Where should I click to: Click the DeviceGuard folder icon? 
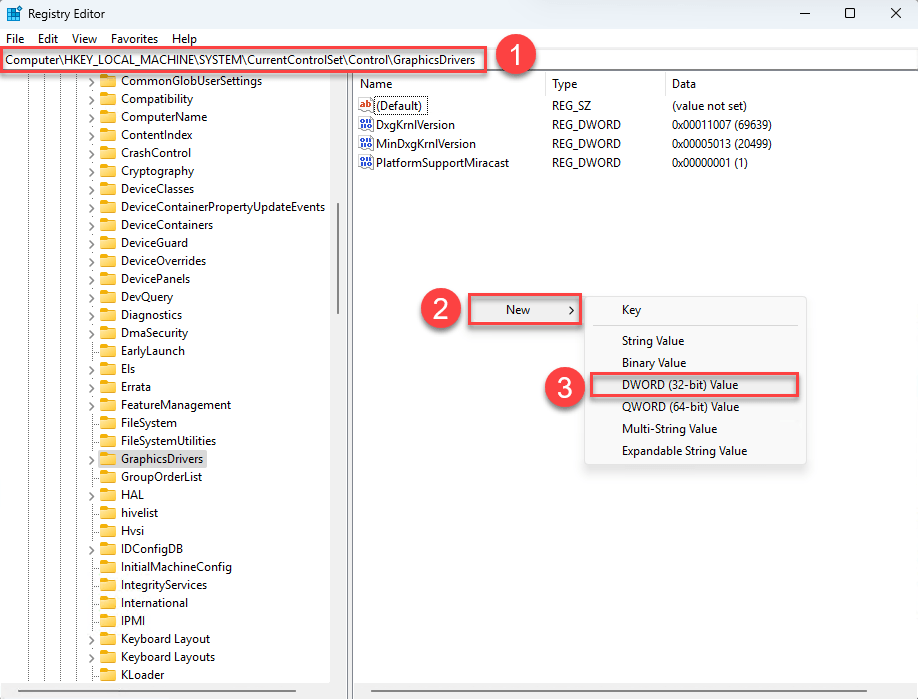point(108,243)
